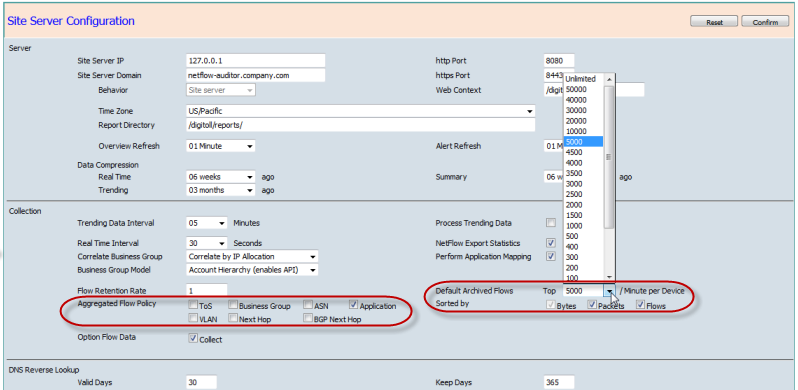The width and height of the screenshot is (798, 390).
Task: Enable the ToS aggregated flow checkbox
Action: tap(193, 305)
